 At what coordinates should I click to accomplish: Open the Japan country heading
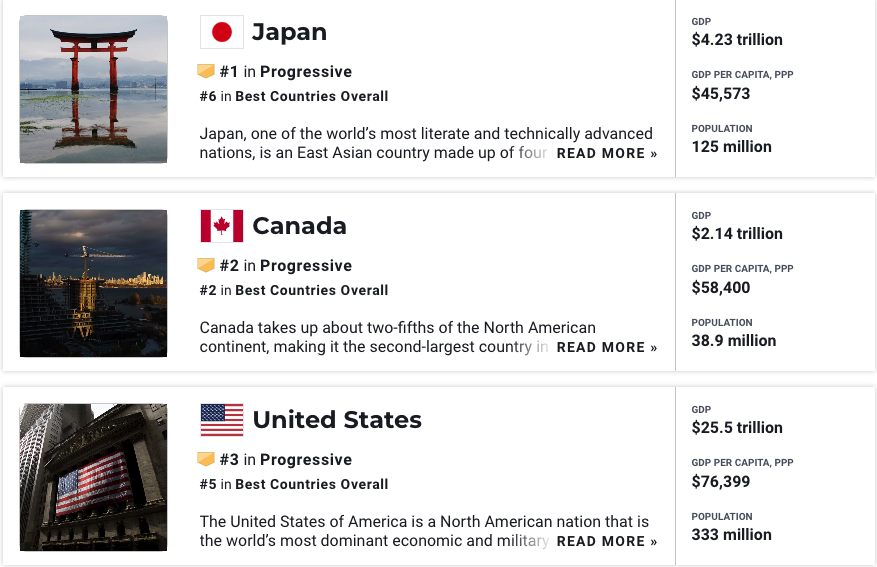point(289,32)
